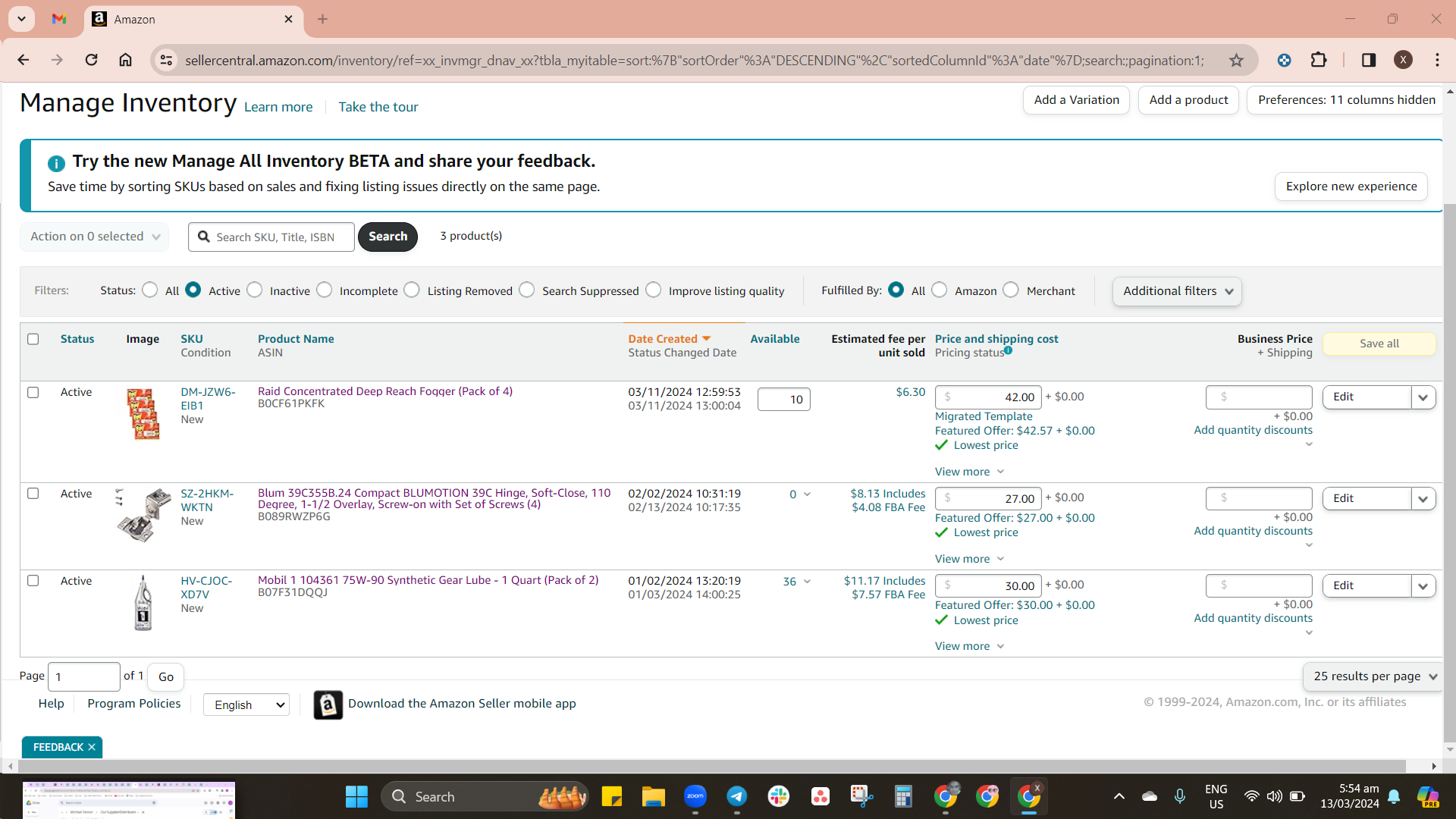Screen dimensions: 1456x819
Task: Open the 25 results per page dropdown
Action: 1374,676
